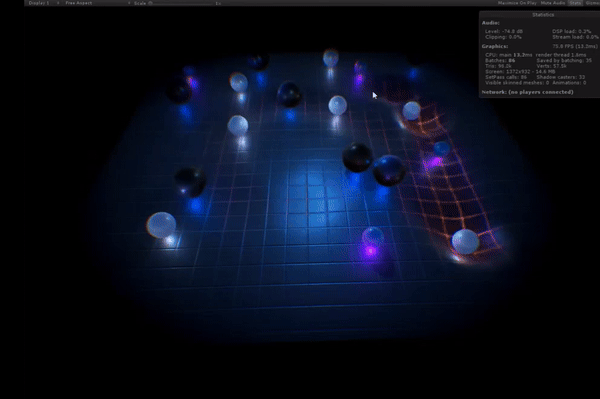This screenshot has width=600, height=399.
Task: Hide the Stats overlay using Stats toggle
Action: (575, 3)
